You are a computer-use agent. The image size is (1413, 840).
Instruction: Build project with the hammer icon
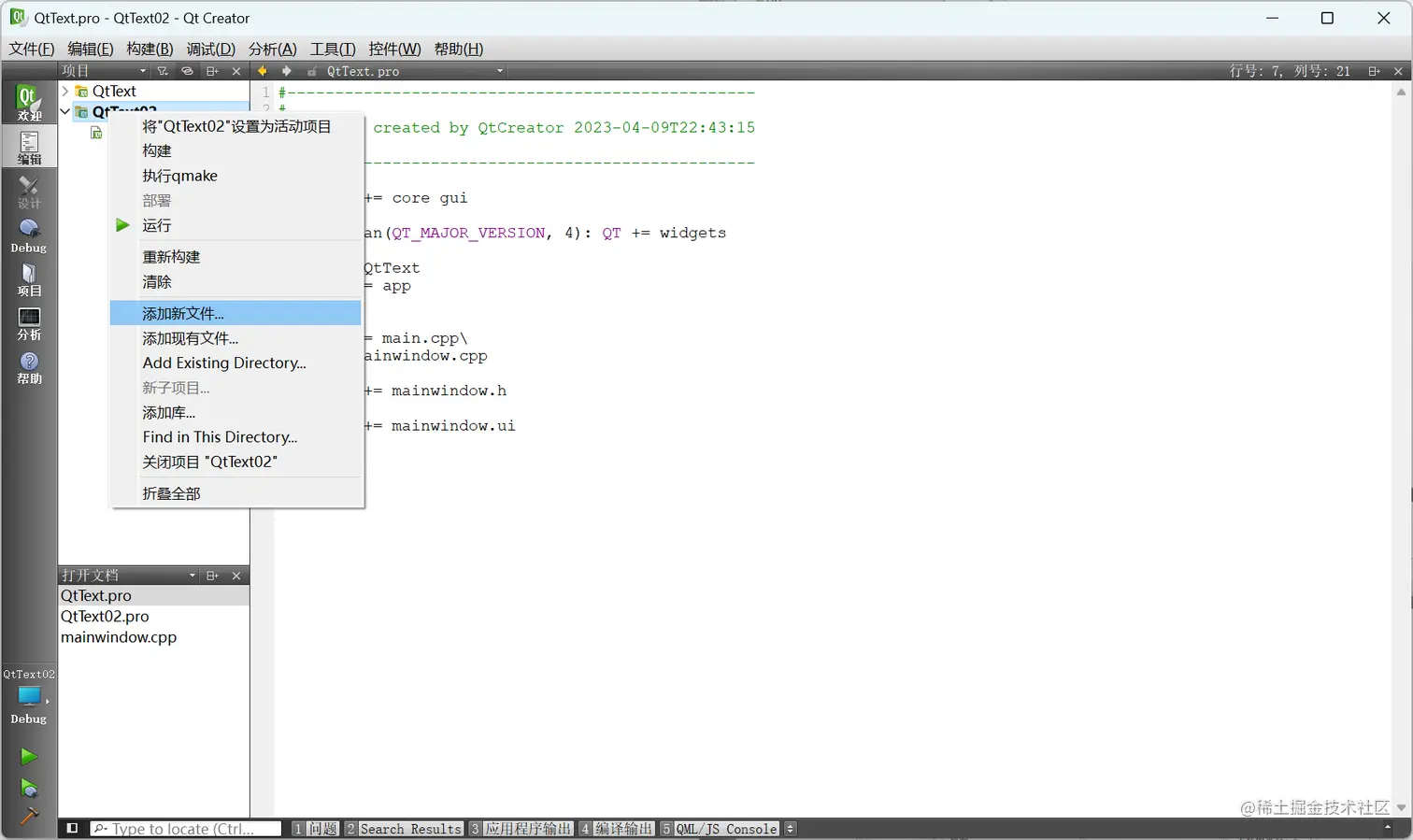(x=29, y=816)
